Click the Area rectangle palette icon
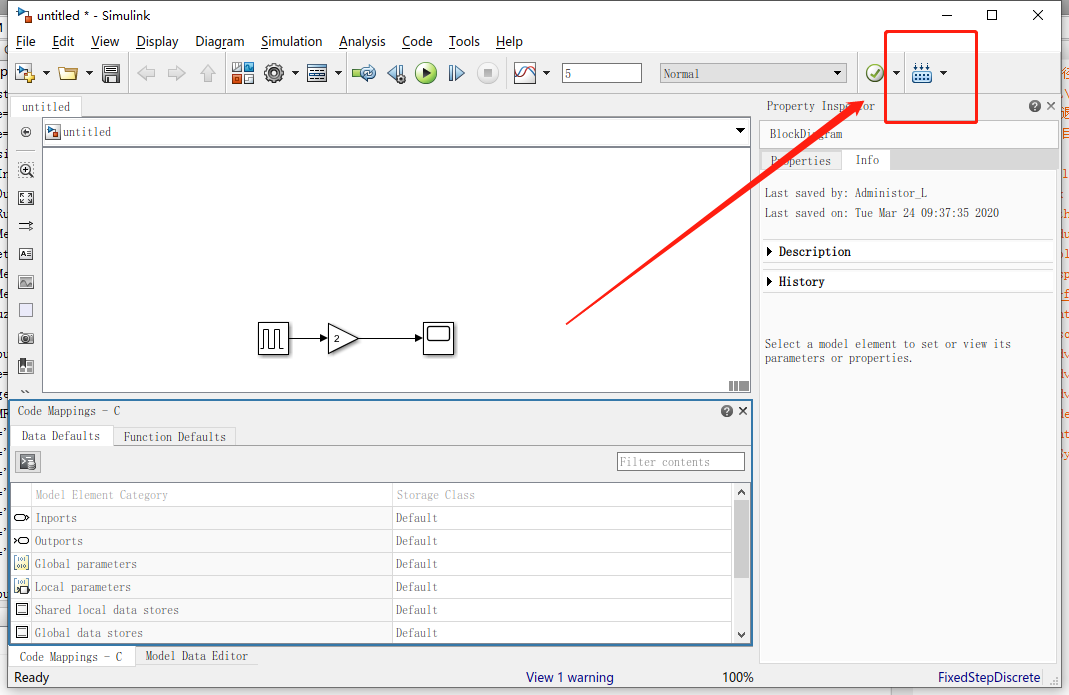 [x=26, y=310]
